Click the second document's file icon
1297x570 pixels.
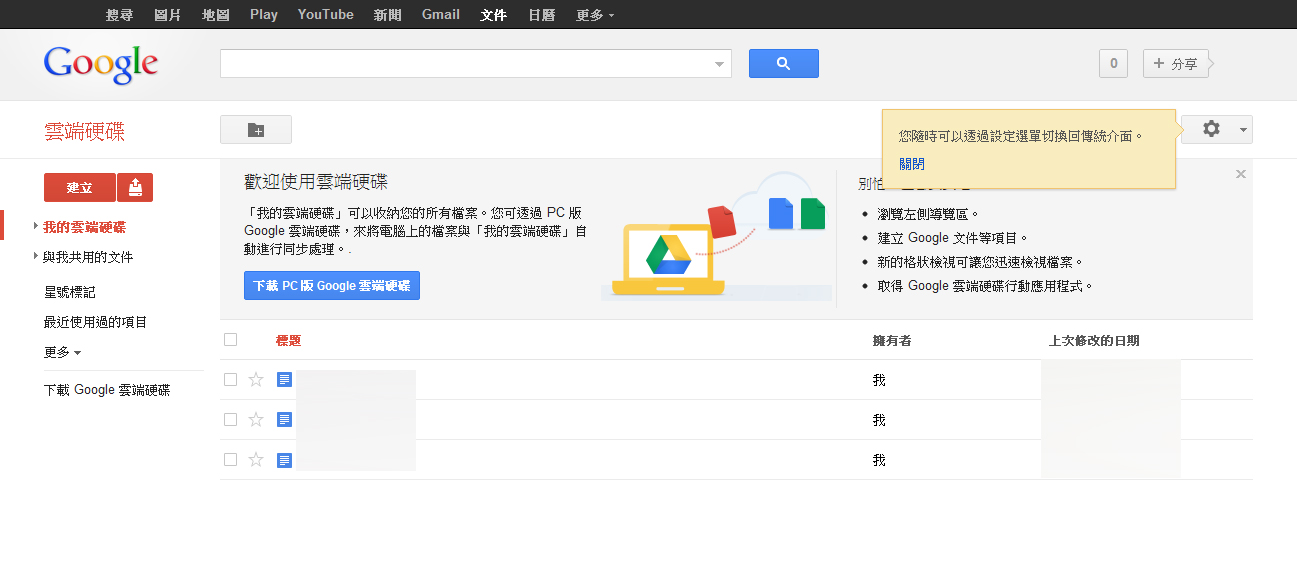coord(284,420)
